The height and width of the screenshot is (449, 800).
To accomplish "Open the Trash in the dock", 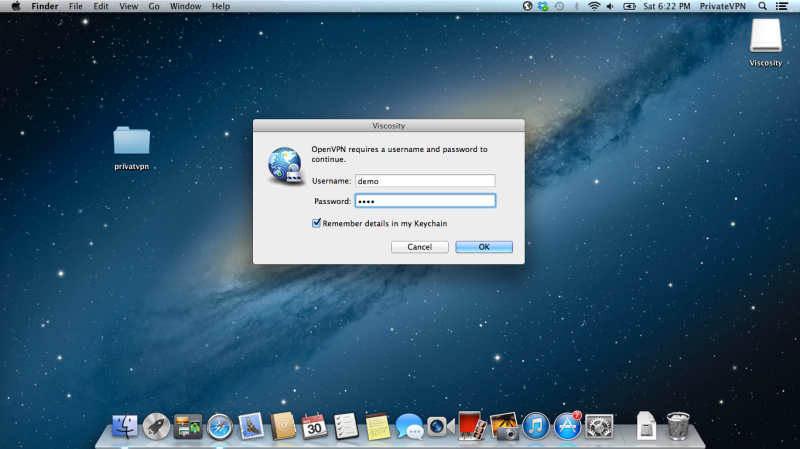I will point(678,427).
